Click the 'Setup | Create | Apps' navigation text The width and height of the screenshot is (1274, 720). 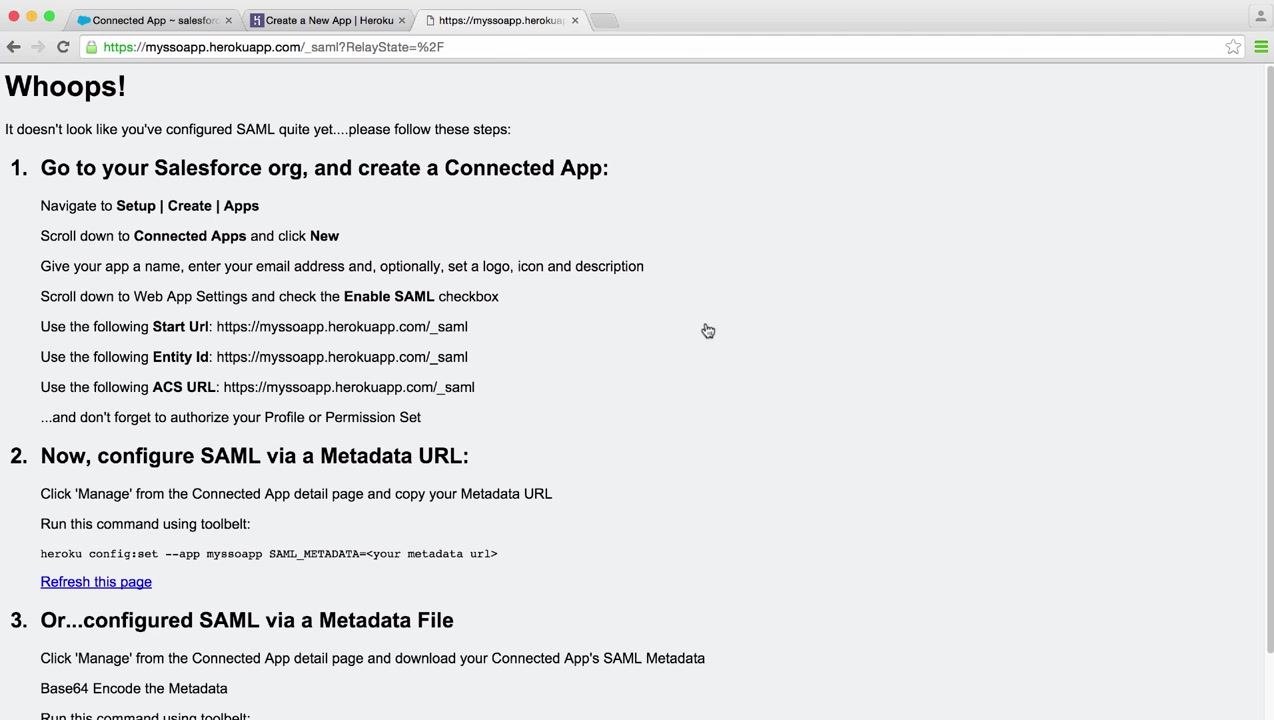(x=187, y=206)
